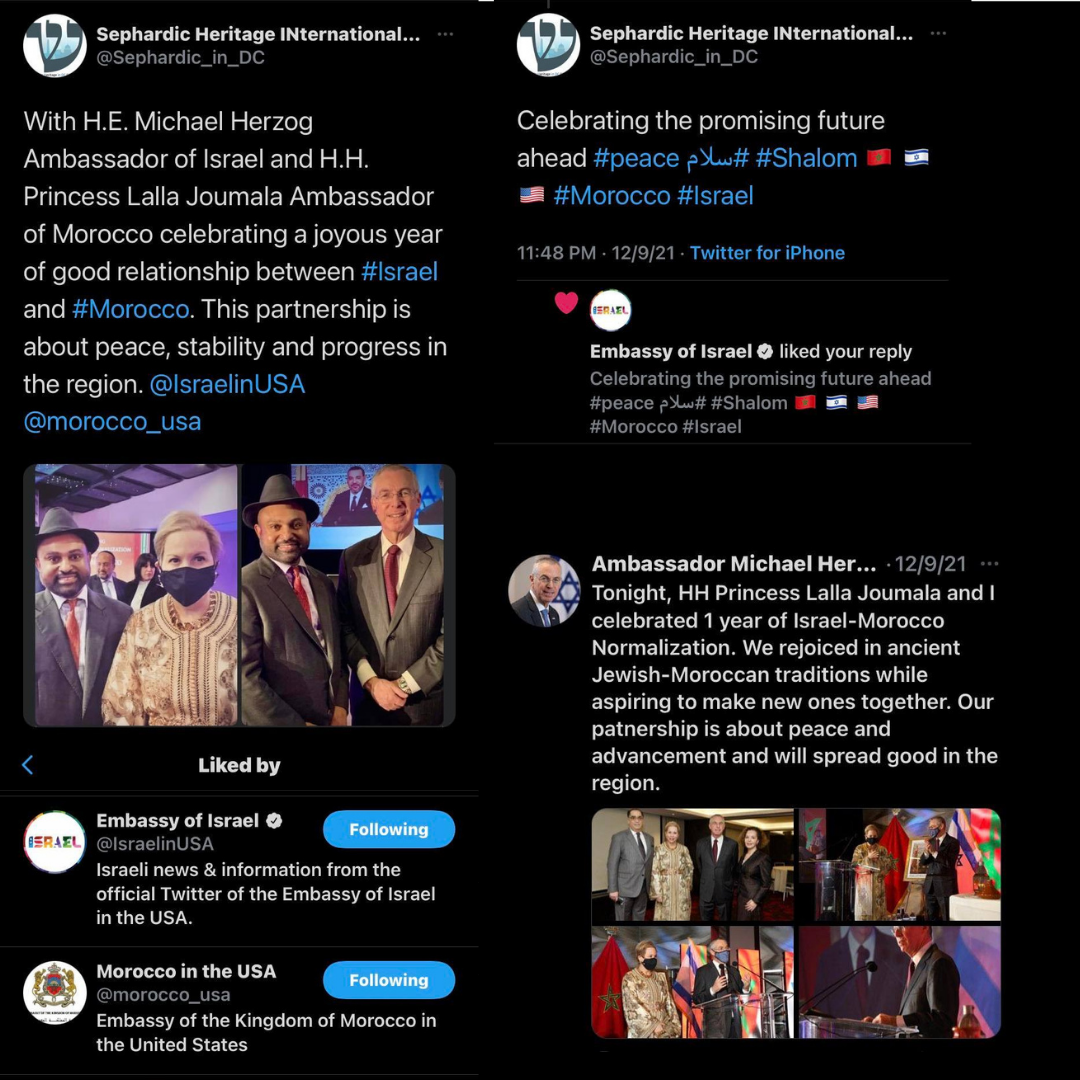The width and height of the screenshot is (1080, 1080).
Task: Open Sephardic Heritage avatar in right tweet
Action: pyautogui.click(x=548, y=45)
